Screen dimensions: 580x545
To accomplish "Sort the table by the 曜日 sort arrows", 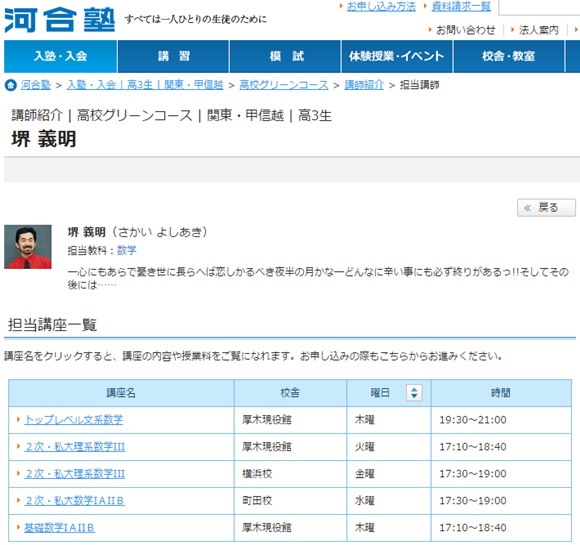I will [x=414, y=393].
